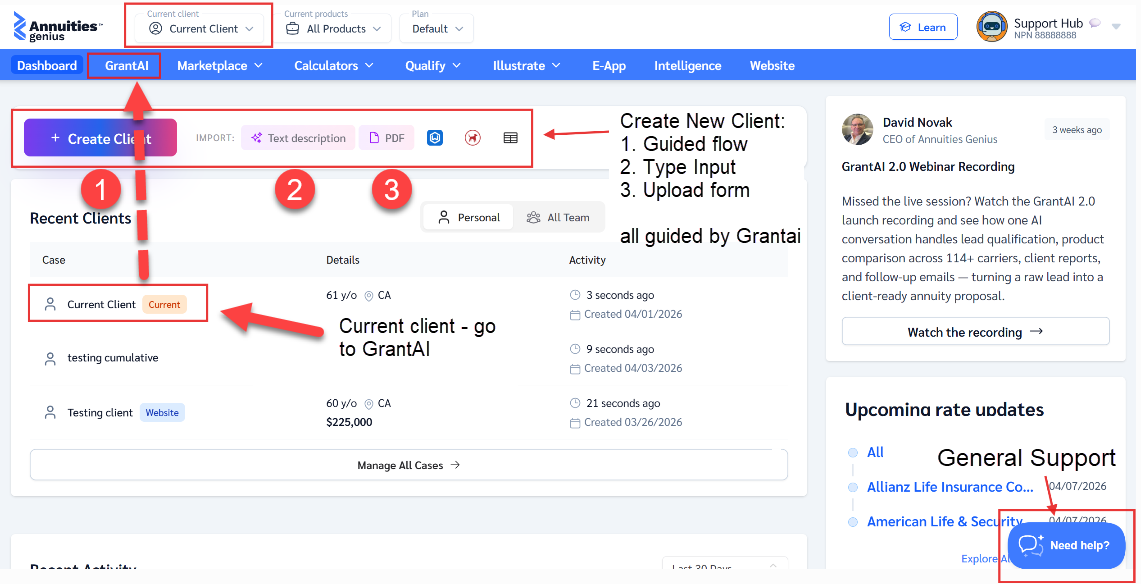1141x584 pixels.
Task: Click the Case column header
Action: (54, 260)
